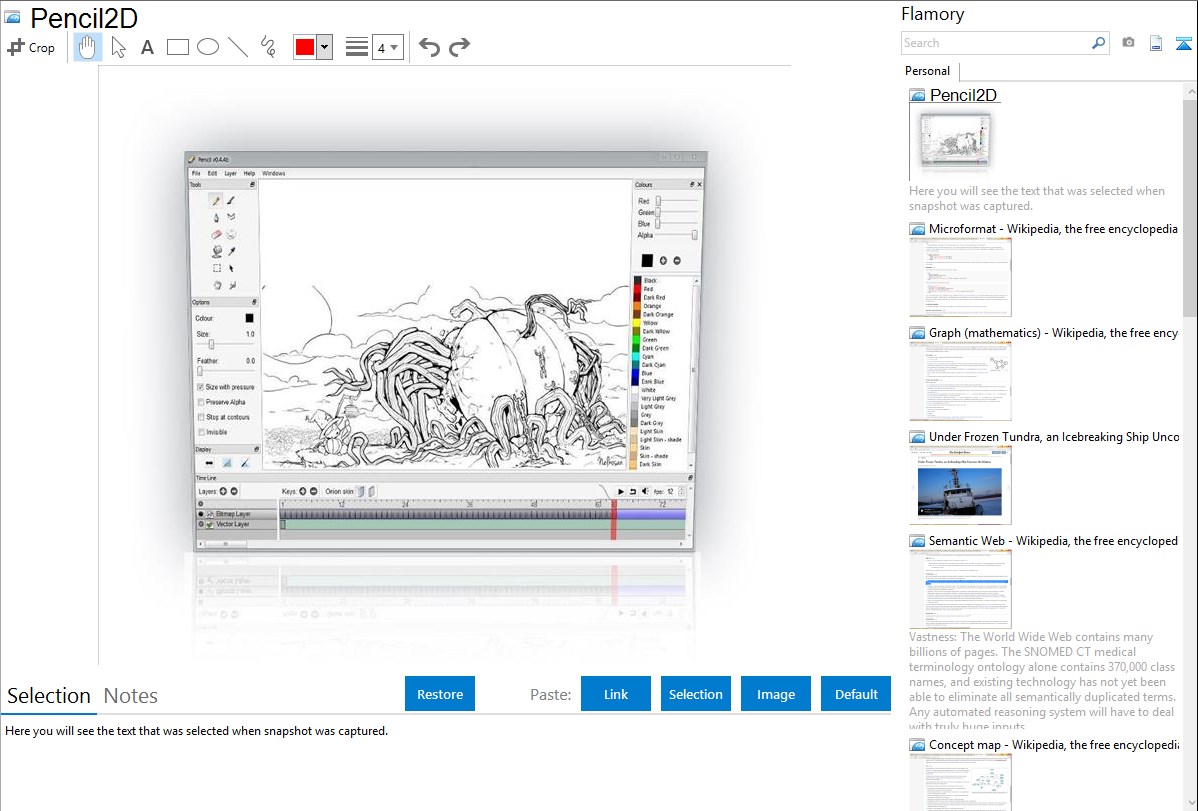Click Graph (mathematics) entry's small window icon

[917, 333]
